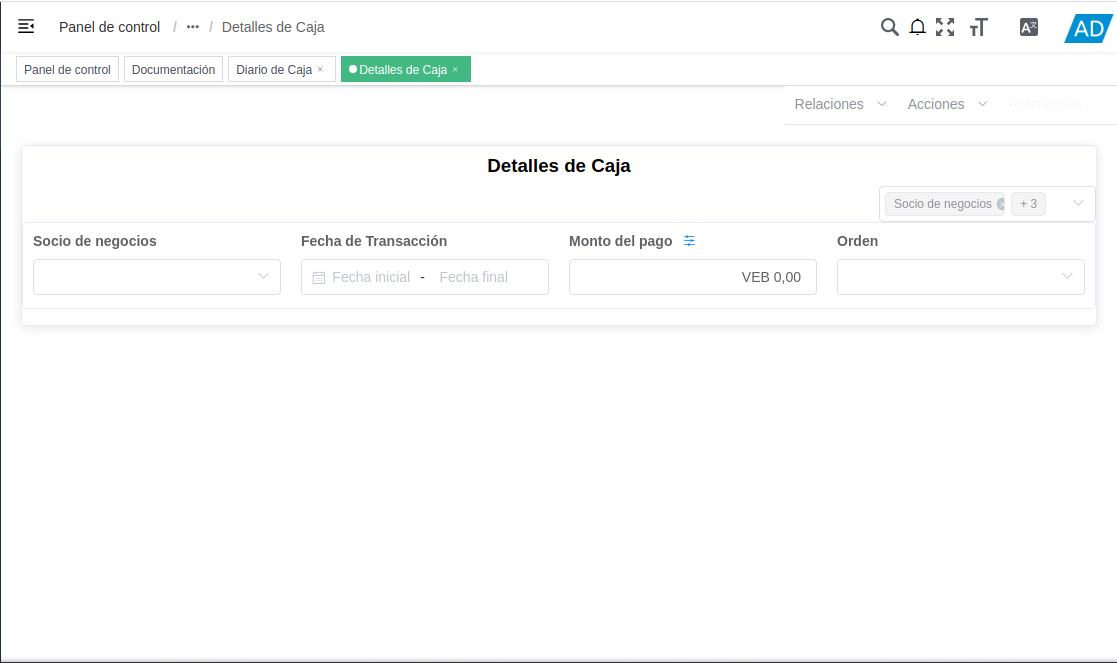Open the notifications bell
The width and height of the screenshot is (1117, 663).
pos(917,27)
